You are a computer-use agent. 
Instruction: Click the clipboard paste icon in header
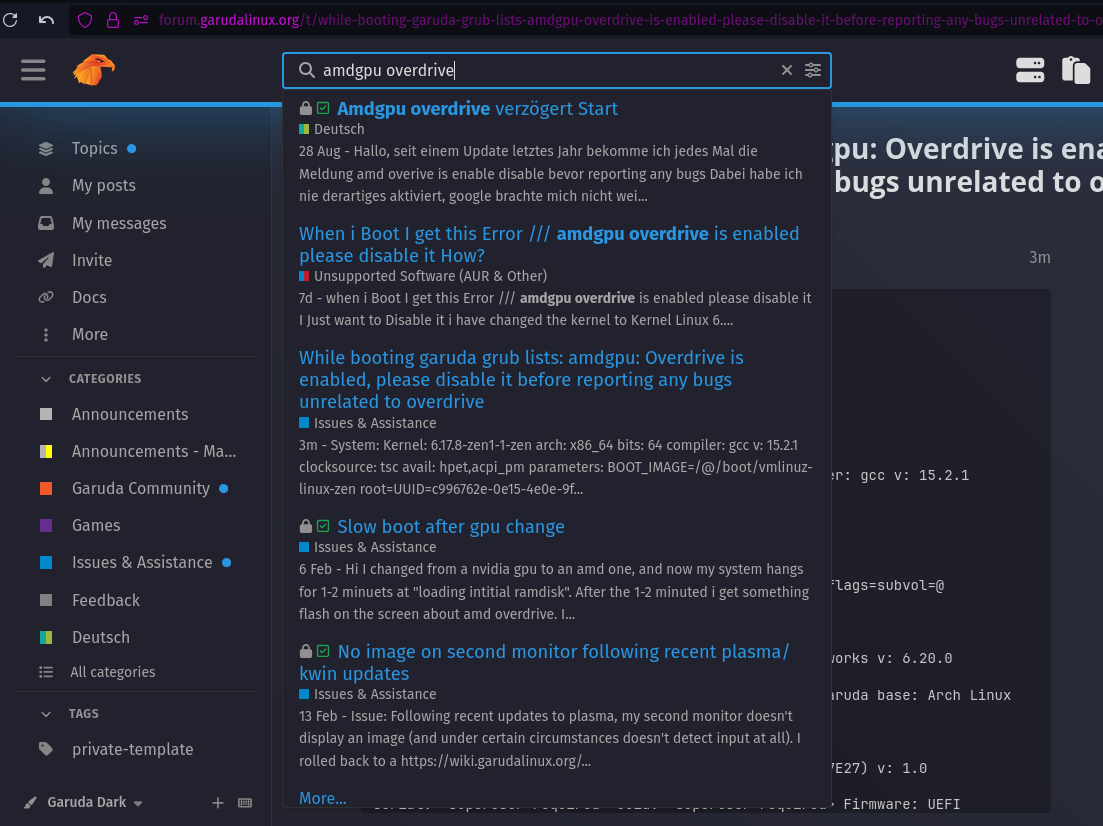[x=1076, y=70]
